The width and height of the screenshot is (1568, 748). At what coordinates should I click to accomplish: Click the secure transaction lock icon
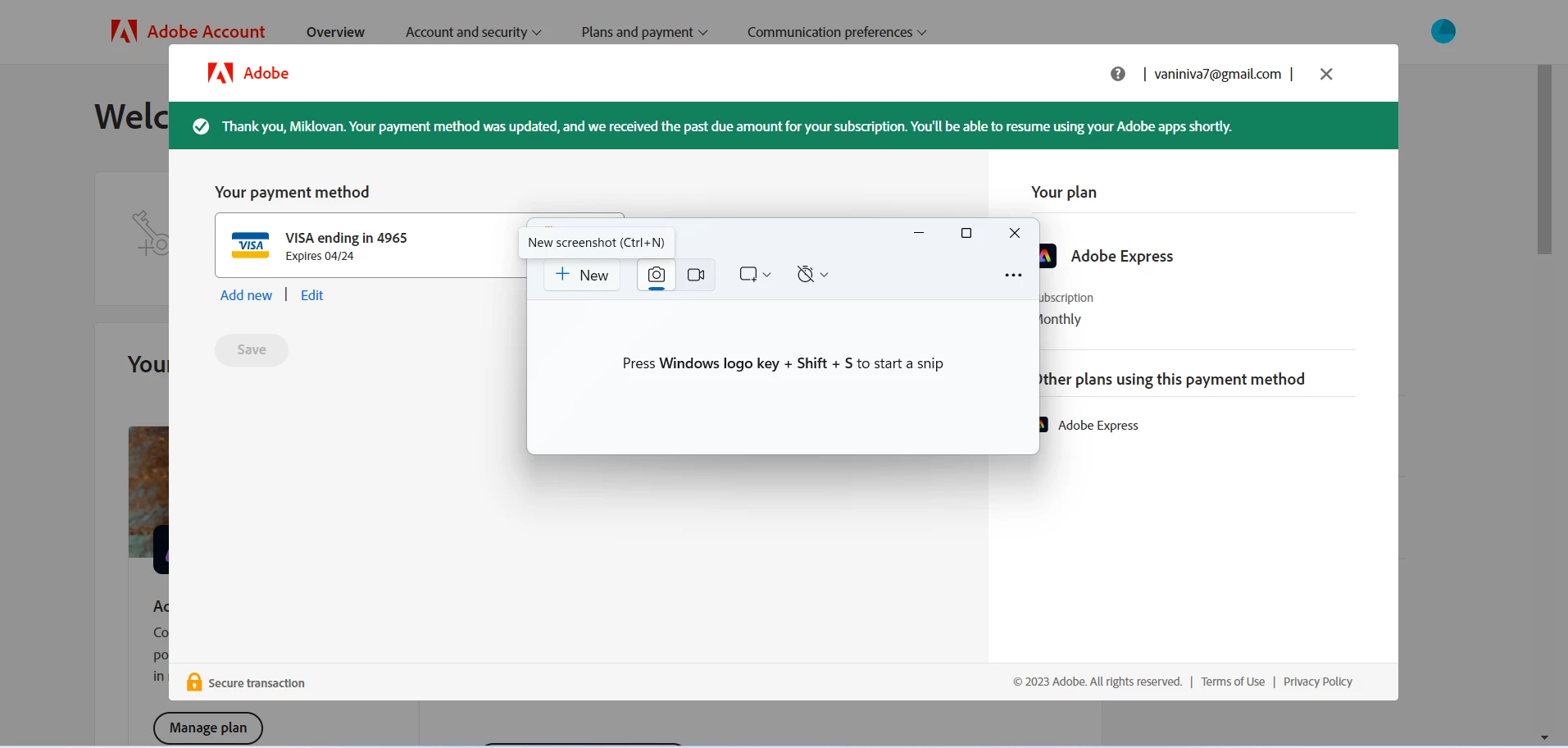pyautogui.click(x=194, y=682)
